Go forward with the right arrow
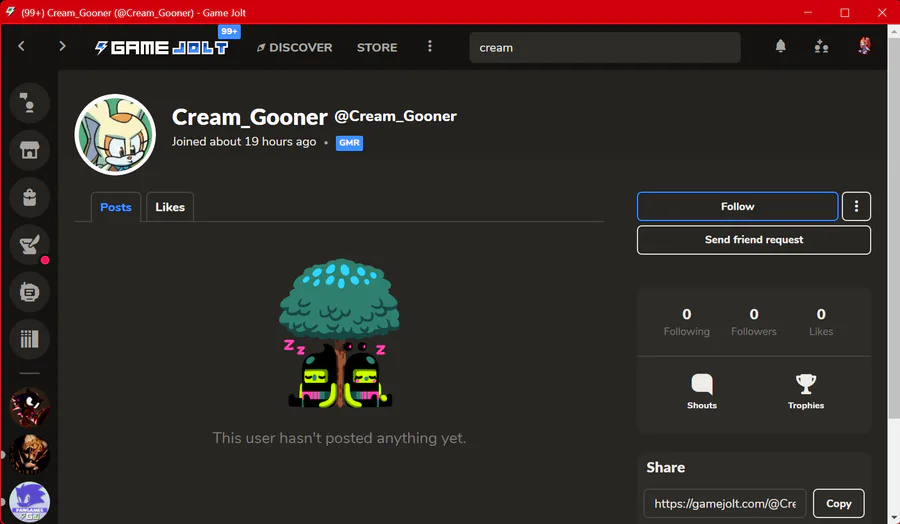900x524 pixels. [62, 46]
